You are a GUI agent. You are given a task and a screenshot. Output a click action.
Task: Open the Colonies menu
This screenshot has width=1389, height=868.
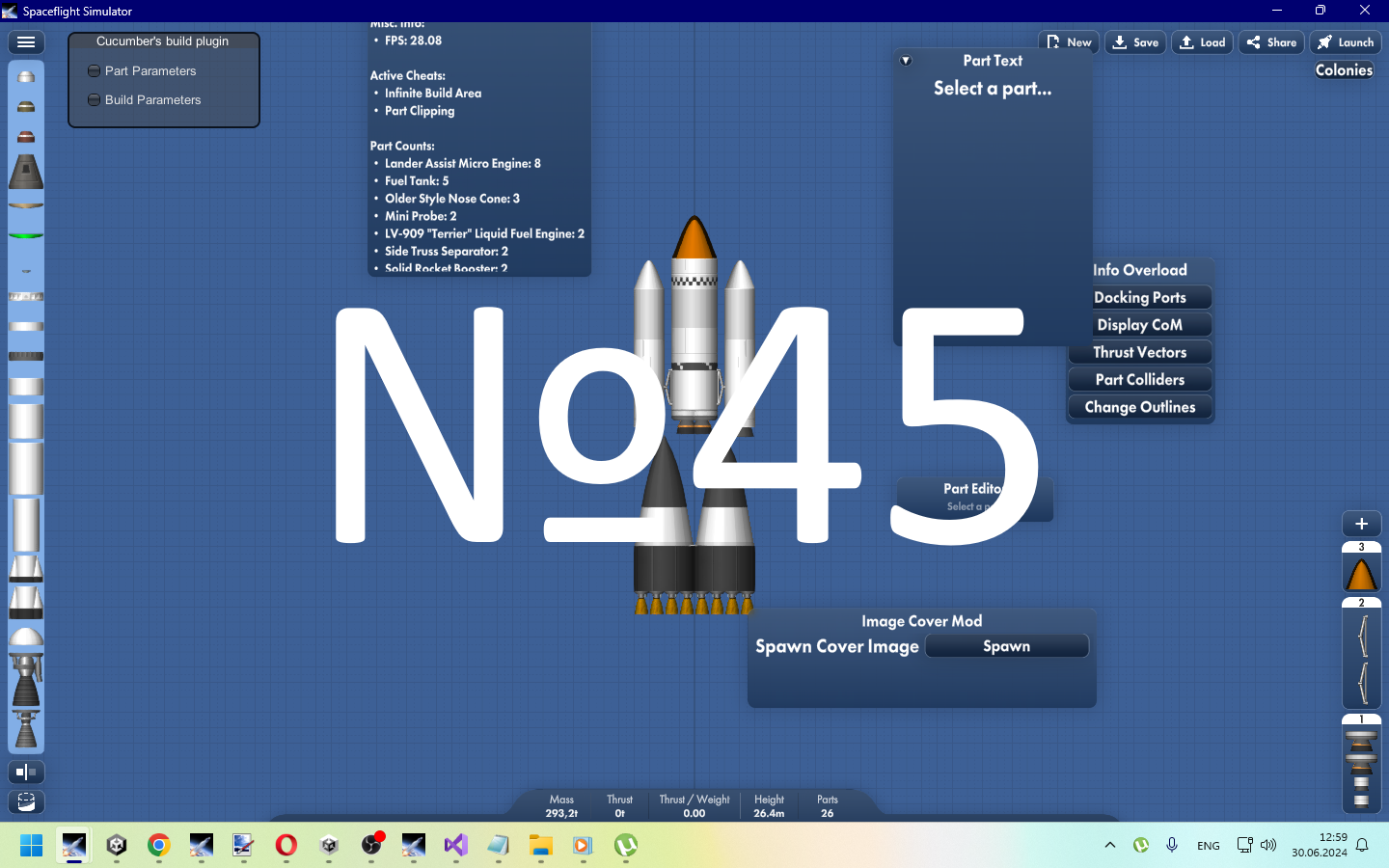point(1344,70)
